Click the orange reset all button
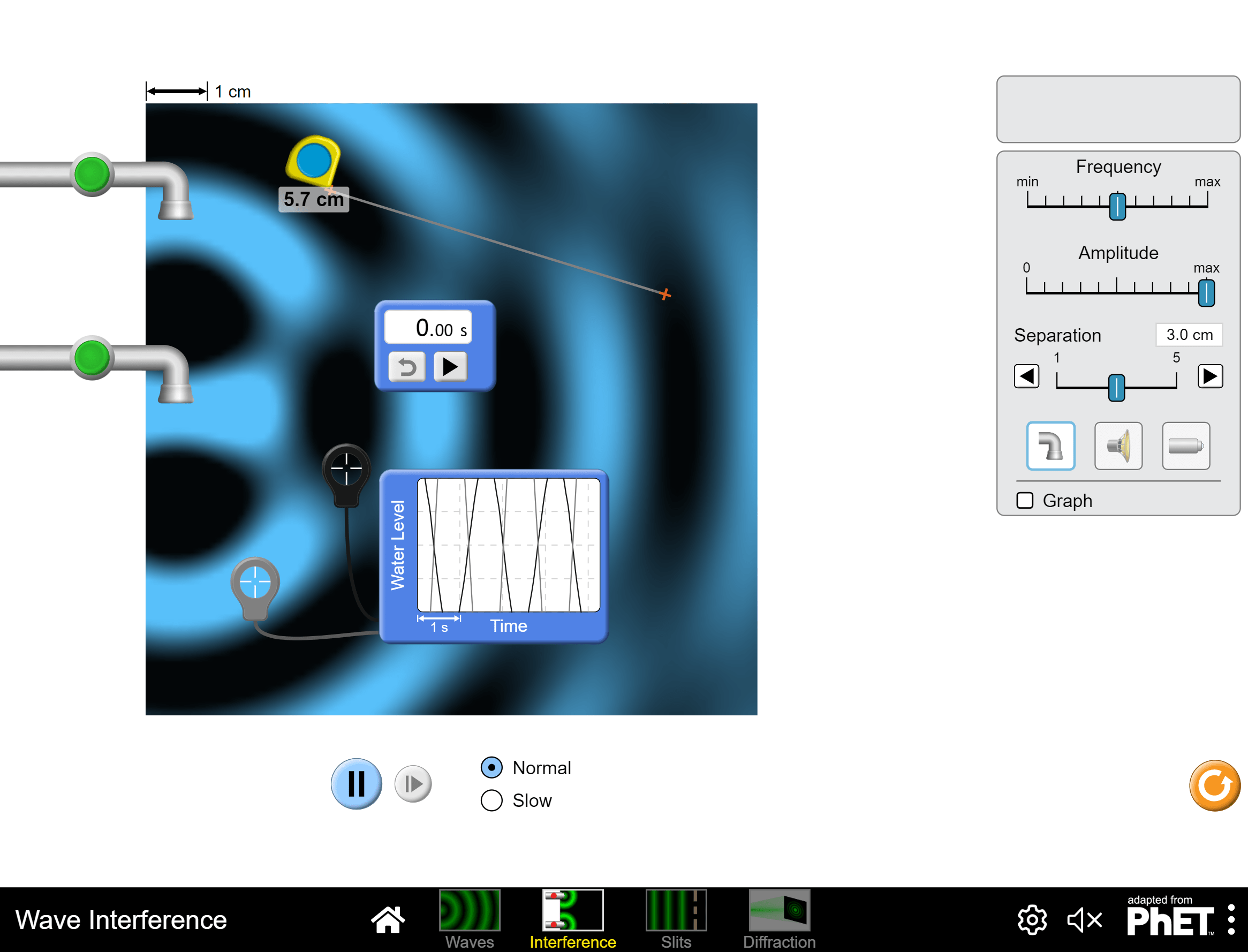Image resolution: width=1248 pixels, height=952 pixels. pyautogui.click(x=1214, y=785)
